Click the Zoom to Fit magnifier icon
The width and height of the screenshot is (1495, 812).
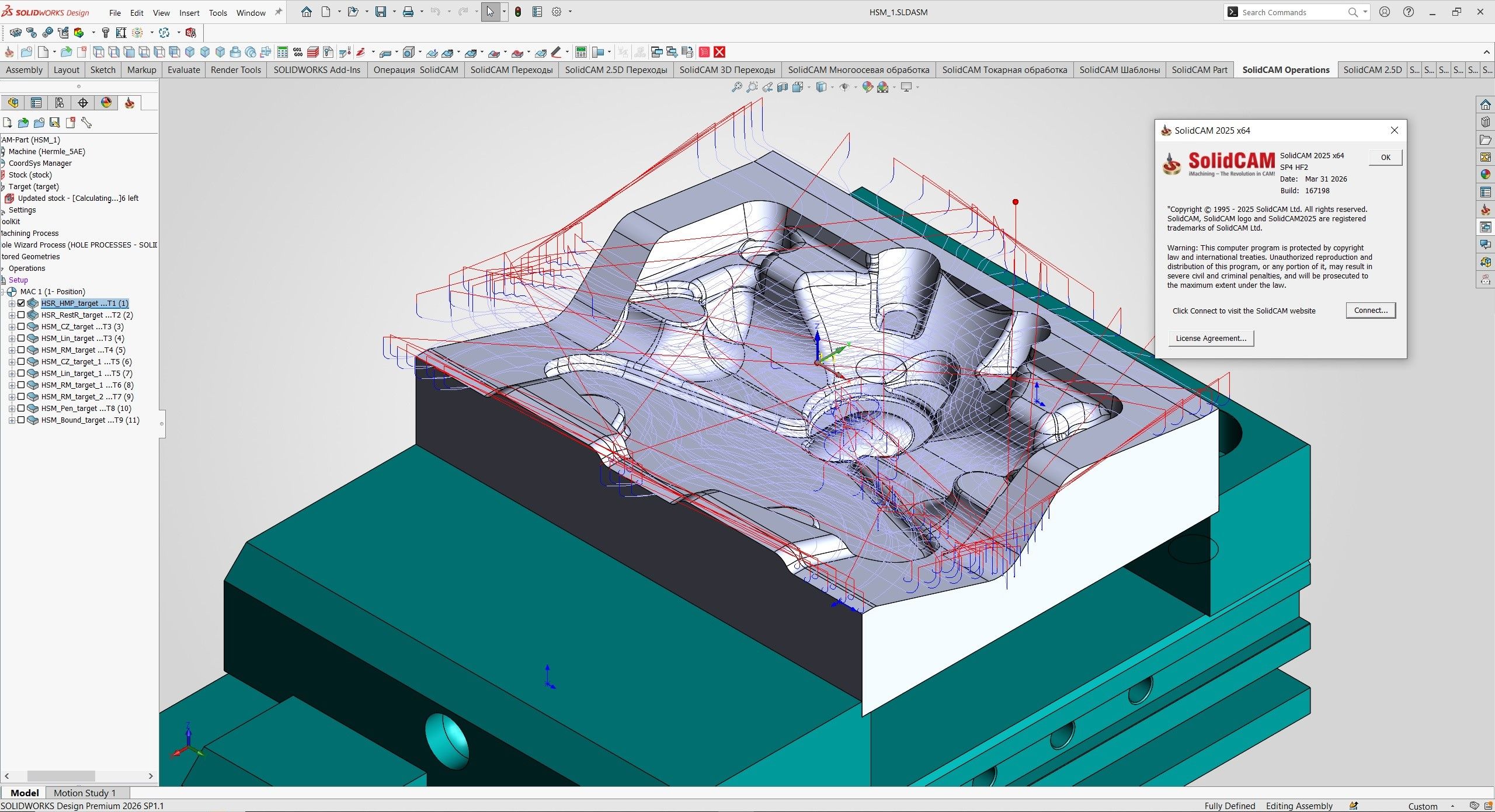point(737,87)
